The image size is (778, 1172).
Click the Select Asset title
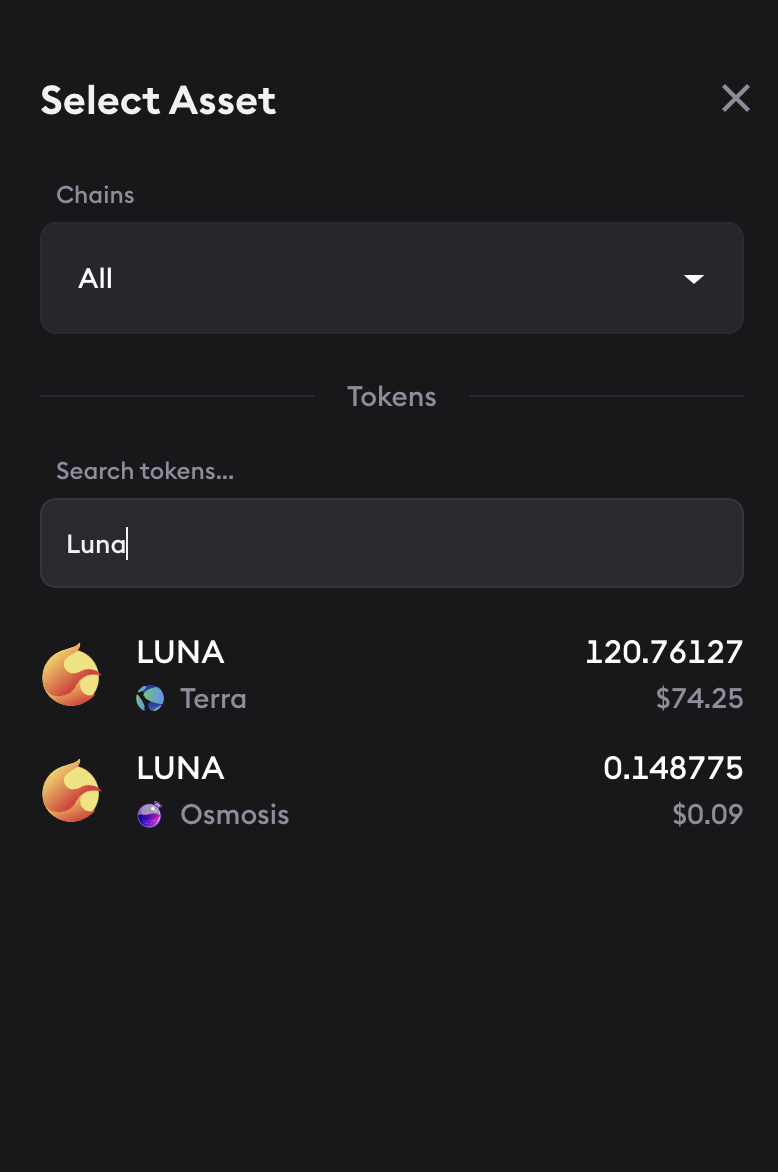point(158,100)
